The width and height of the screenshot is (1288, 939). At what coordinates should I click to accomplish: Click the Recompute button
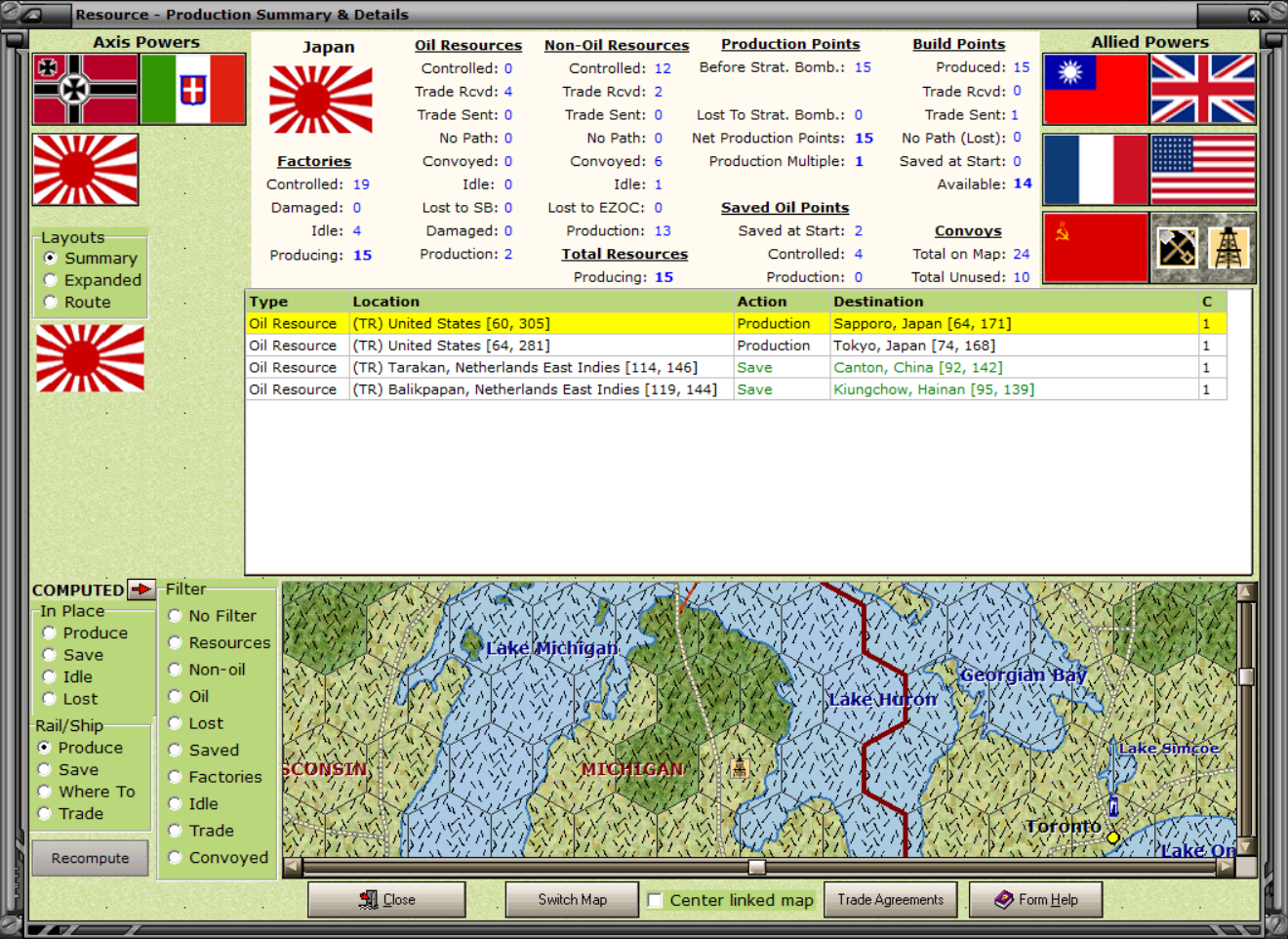click(90, 858)
